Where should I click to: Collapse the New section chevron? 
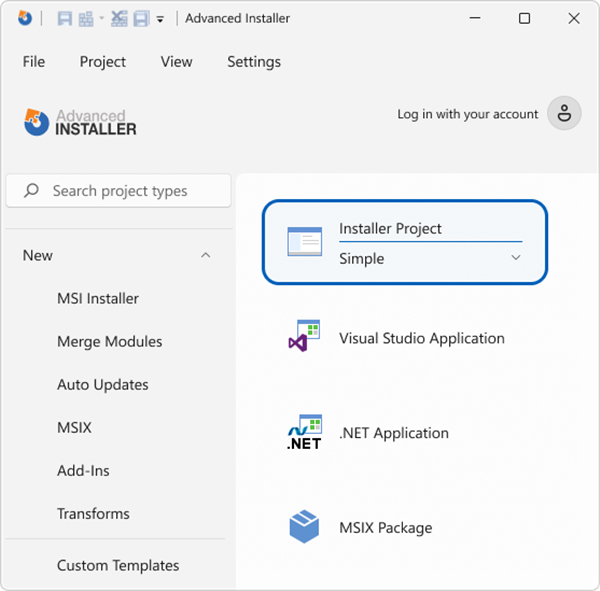205,255
